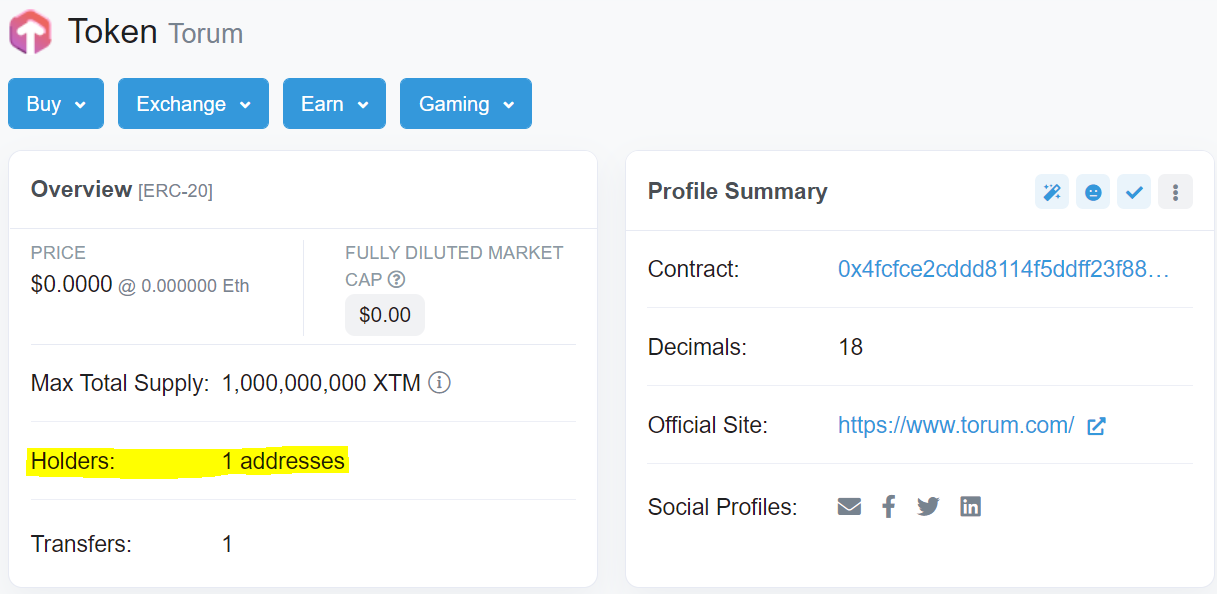Click the help icon next to Fully Diluted Market Cap

click(x=396, y=280)
